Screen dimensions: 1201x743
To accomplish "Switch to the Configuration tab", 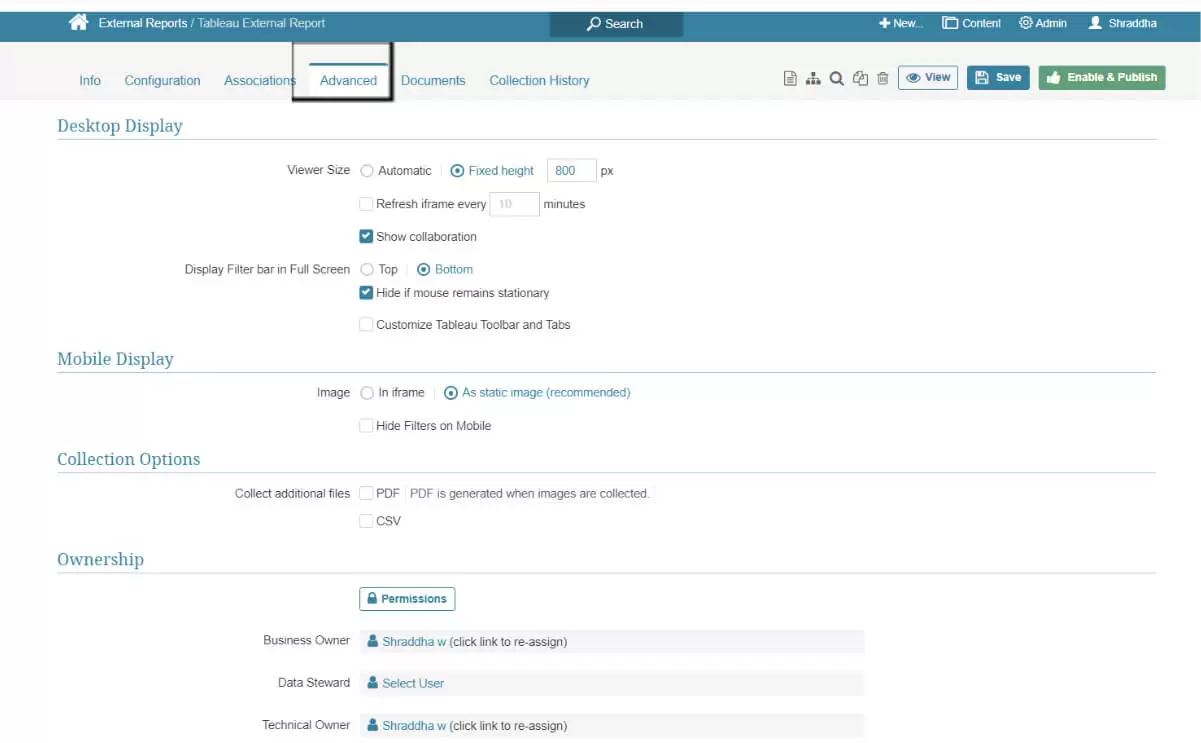I will click(162, 80).
